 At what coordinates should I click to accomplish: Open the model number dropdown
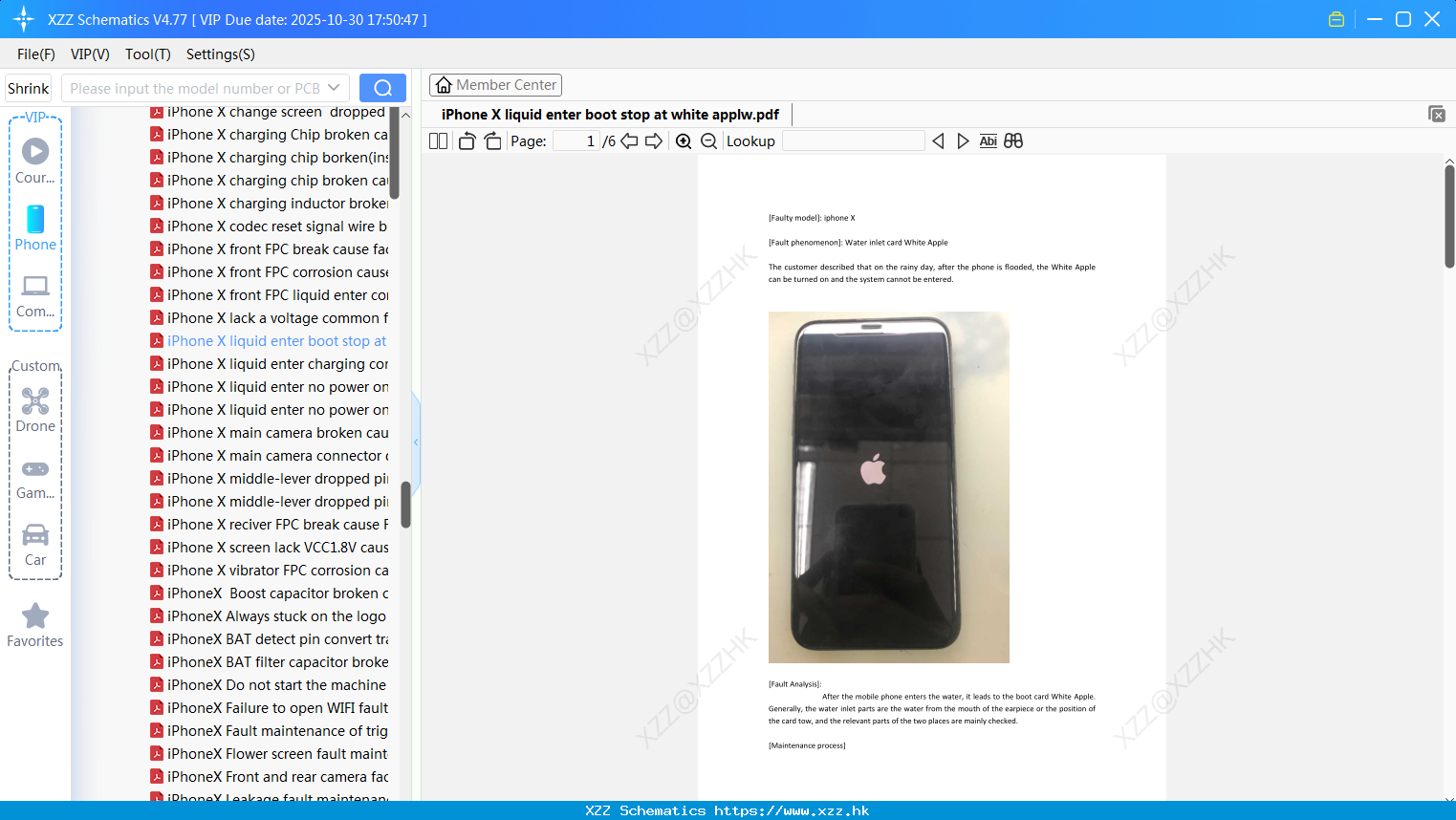click(334, 88)
